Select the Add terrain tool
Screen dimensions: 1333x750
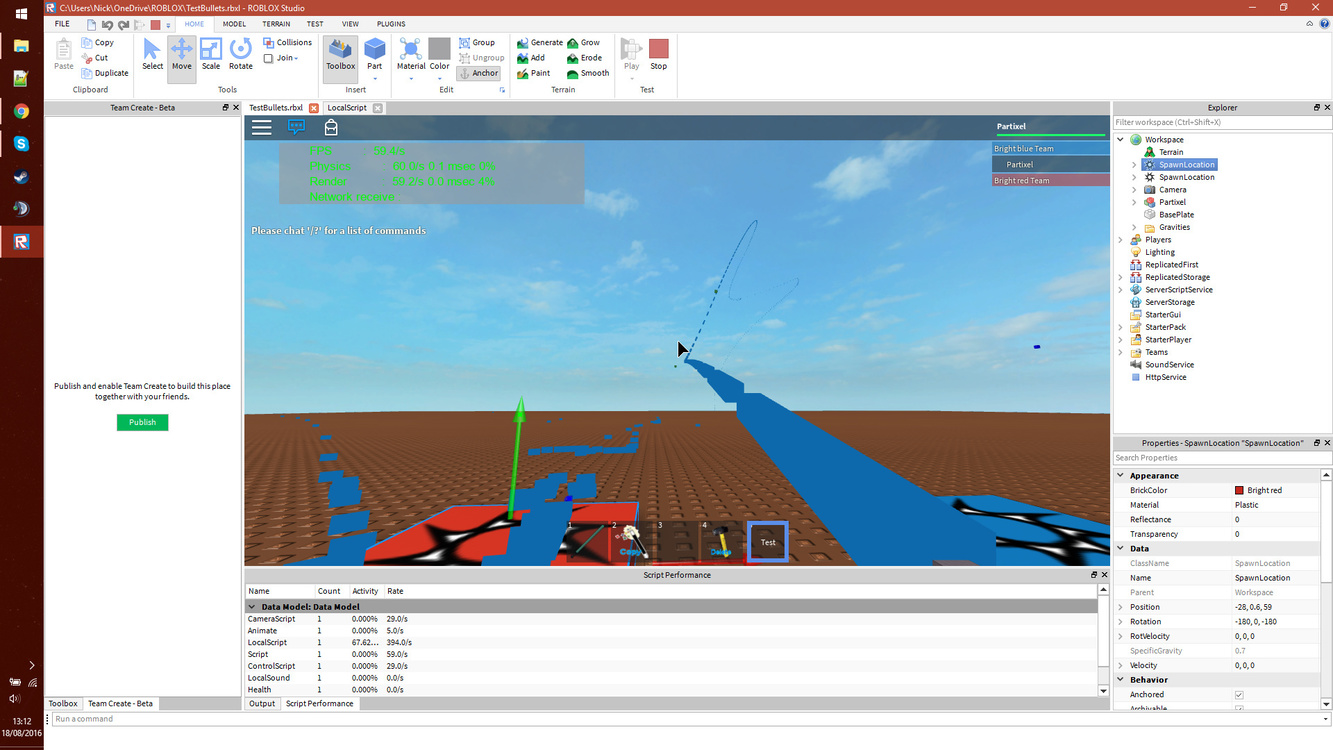pos(531,58)
